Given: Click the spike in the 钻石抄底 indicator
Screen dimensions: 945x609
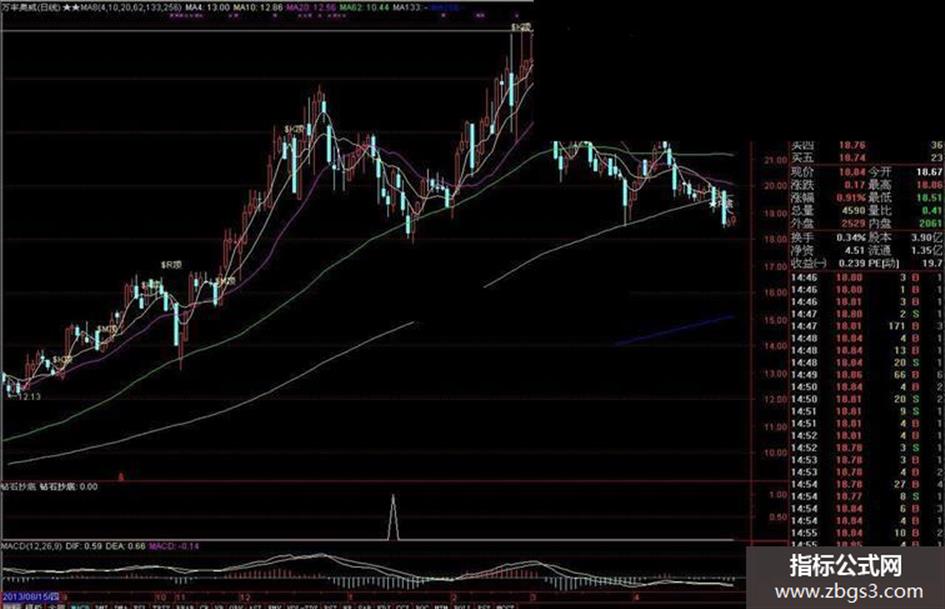Looking at the screenshot, I should [x=393, y=517].
